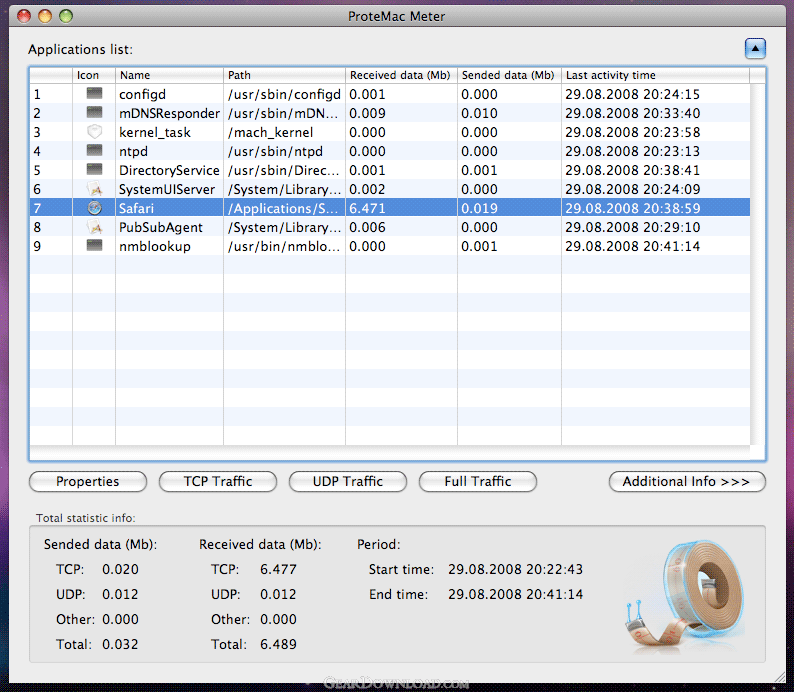794x692 pixels.
Task: Click the green zoom window button
Action: [65, 16]
